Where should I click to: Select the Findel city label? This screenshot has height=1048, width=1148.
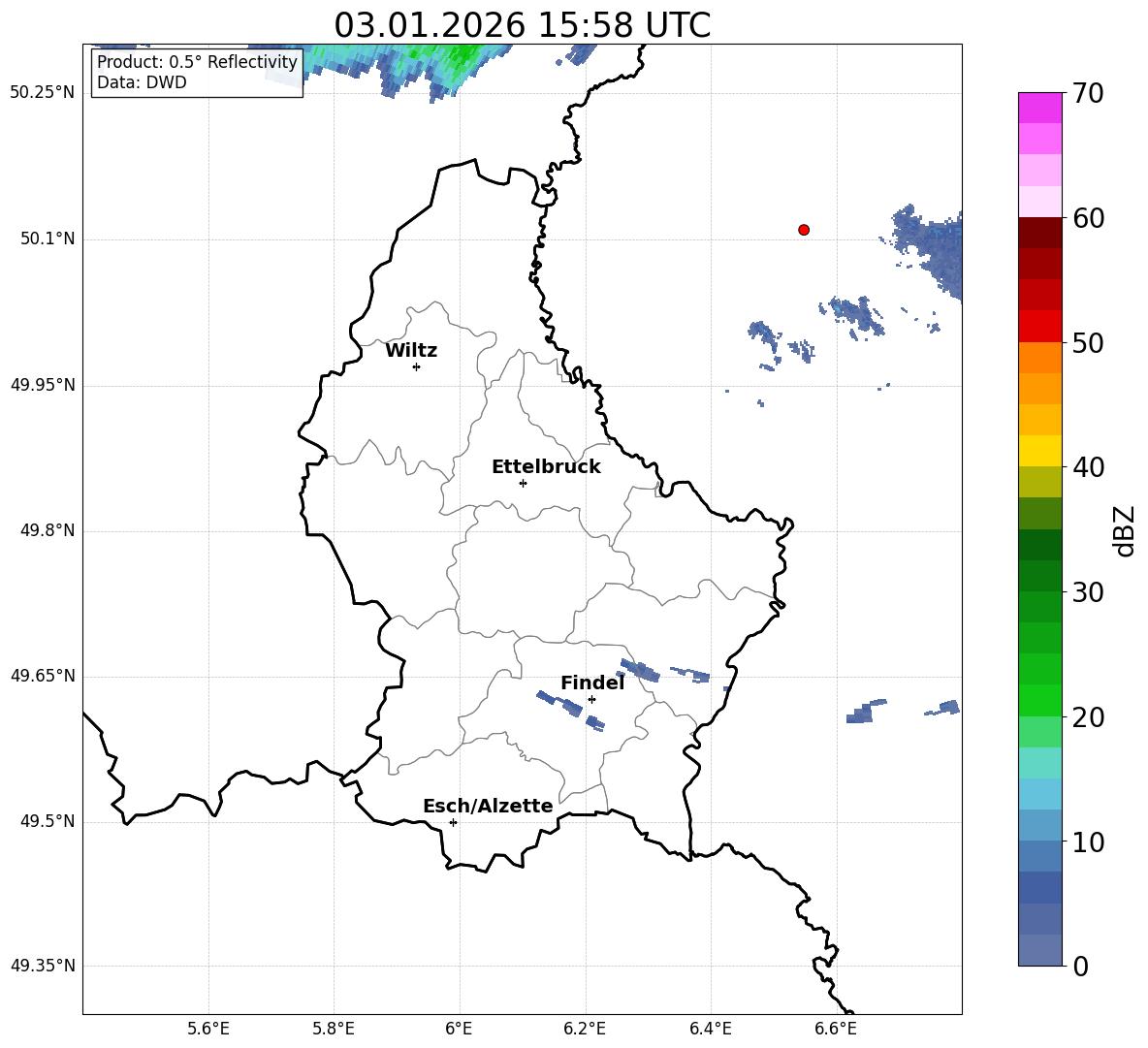pos(592,683)
